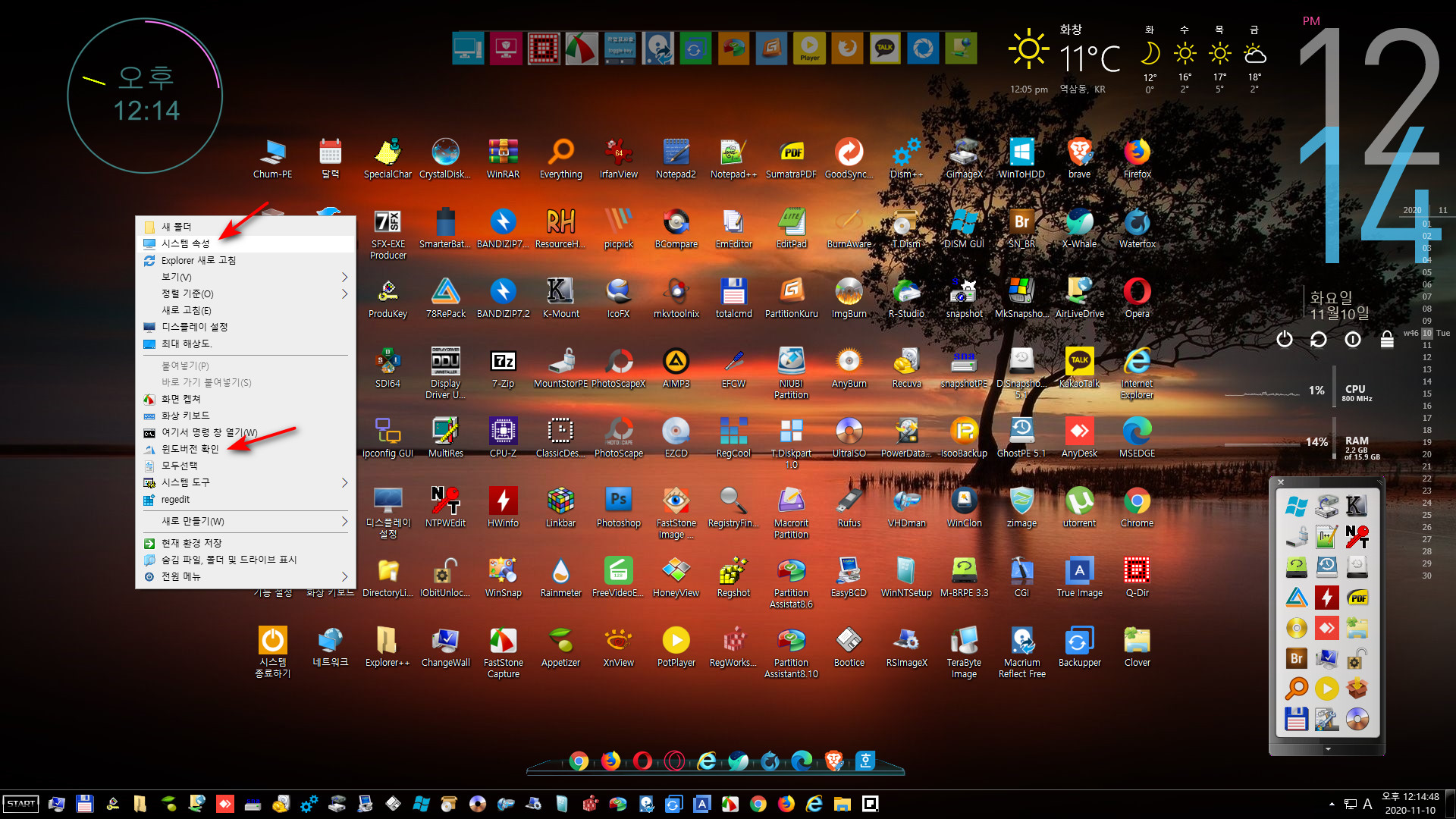1456x819 pixels.
Task: Show hidden system tray icons arrow
Action: 1332,804
